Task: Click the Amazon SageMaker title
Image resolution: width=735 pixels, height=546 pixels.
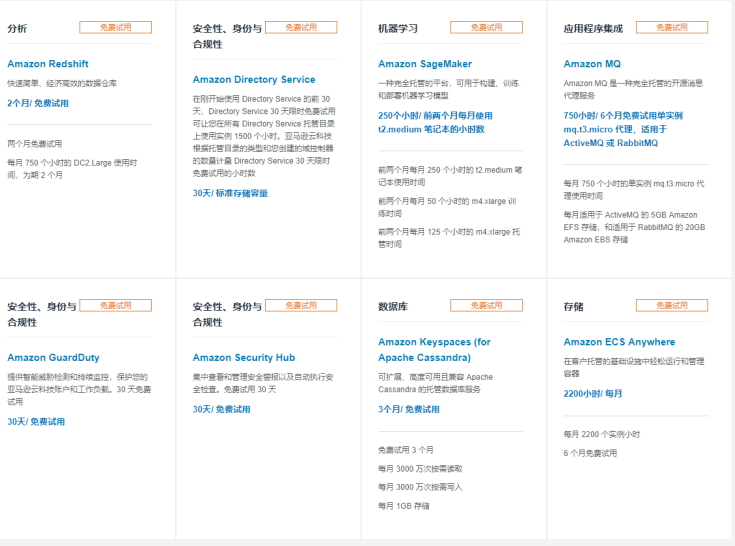Action: click(424, 64)
